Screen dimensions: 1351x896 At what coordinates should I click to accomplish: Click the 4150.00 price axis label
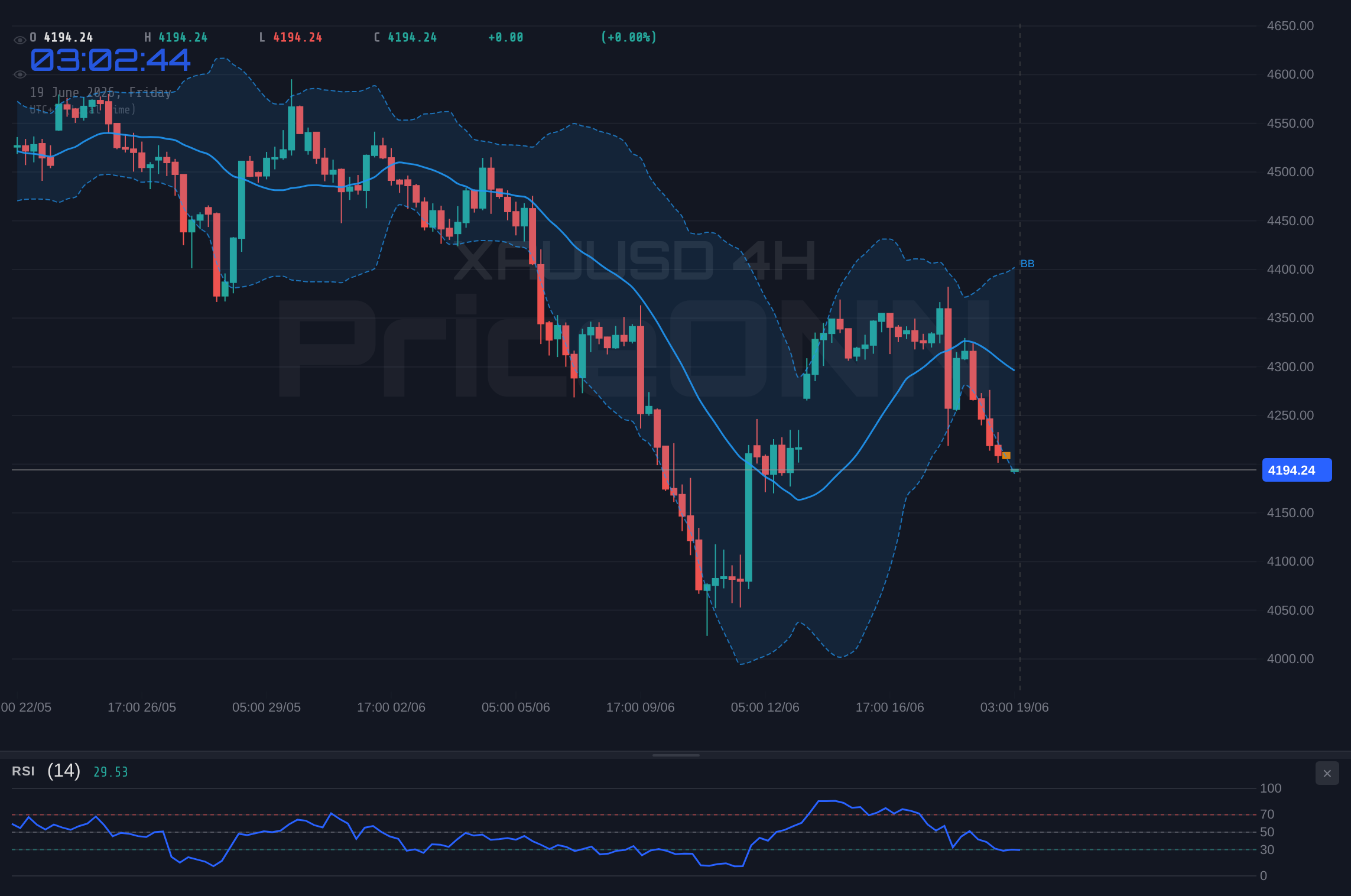(x=1290, y=513)
